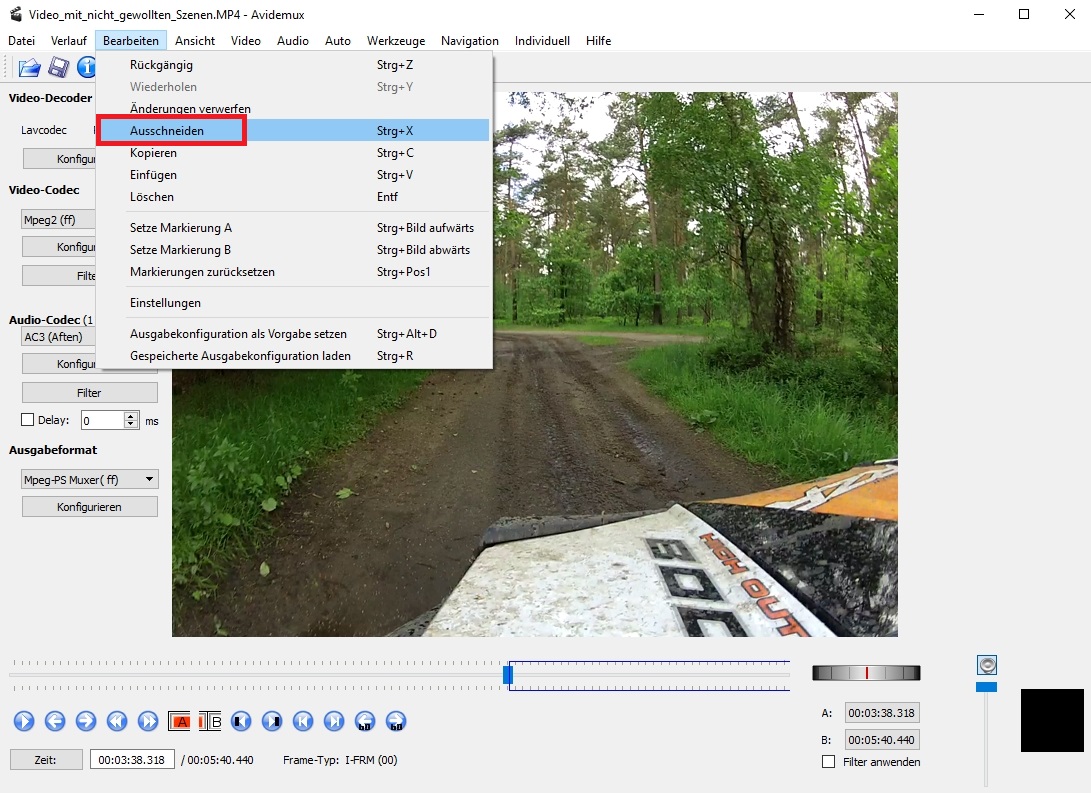Choose 'Markierungen zurücksetzen' menu entry
Viewport: 1091px width, 793px height.
(x=202, y=272)
